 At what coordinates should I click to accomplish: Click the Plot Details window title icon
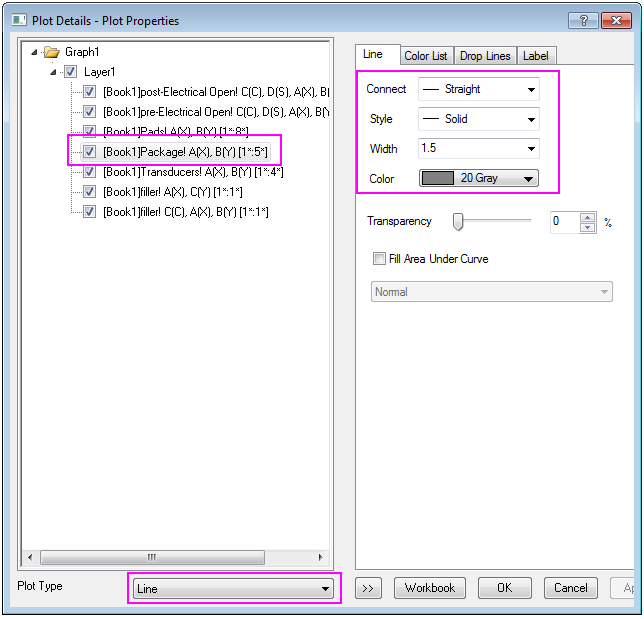click(19, 19)
